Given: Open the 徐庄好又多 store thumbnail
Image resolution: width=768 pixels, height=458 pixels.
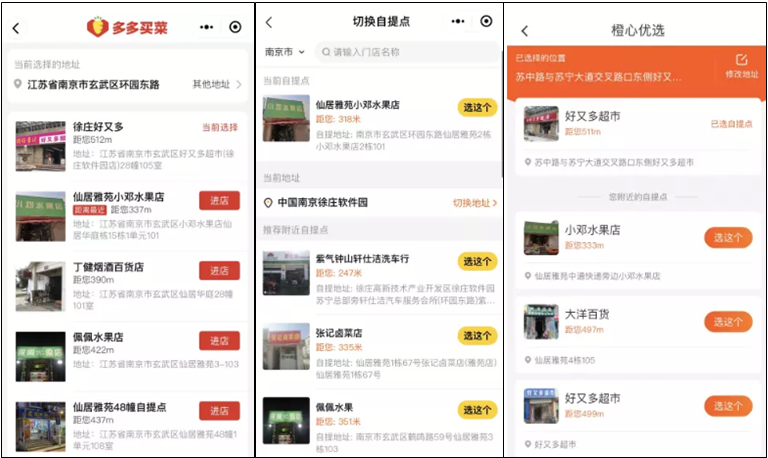Looking at the screenshot, I should pyautogui.click(x=41, y=146).
